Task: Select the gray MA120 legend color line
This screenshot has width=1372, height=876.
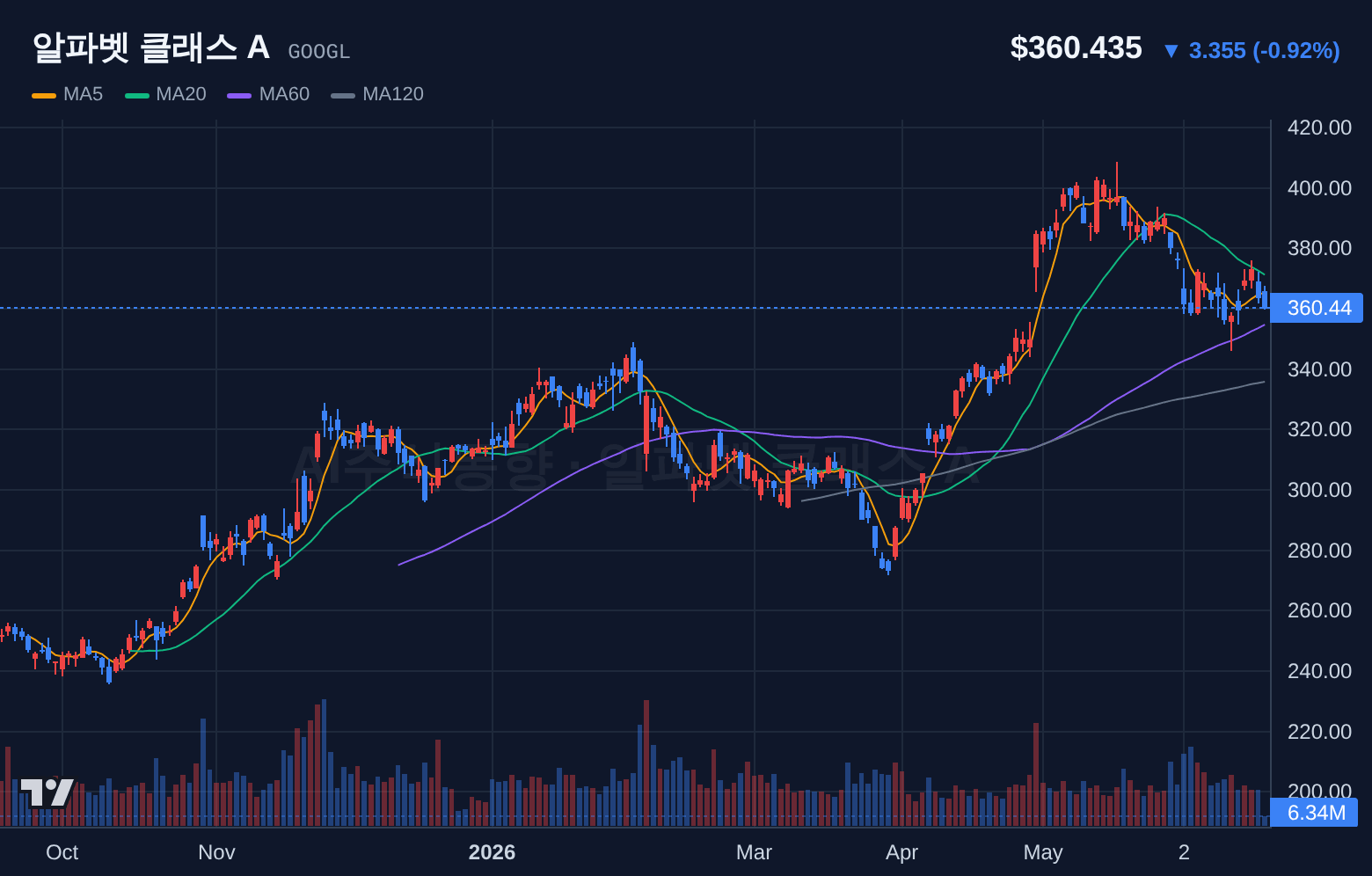Action: (343, 95)
